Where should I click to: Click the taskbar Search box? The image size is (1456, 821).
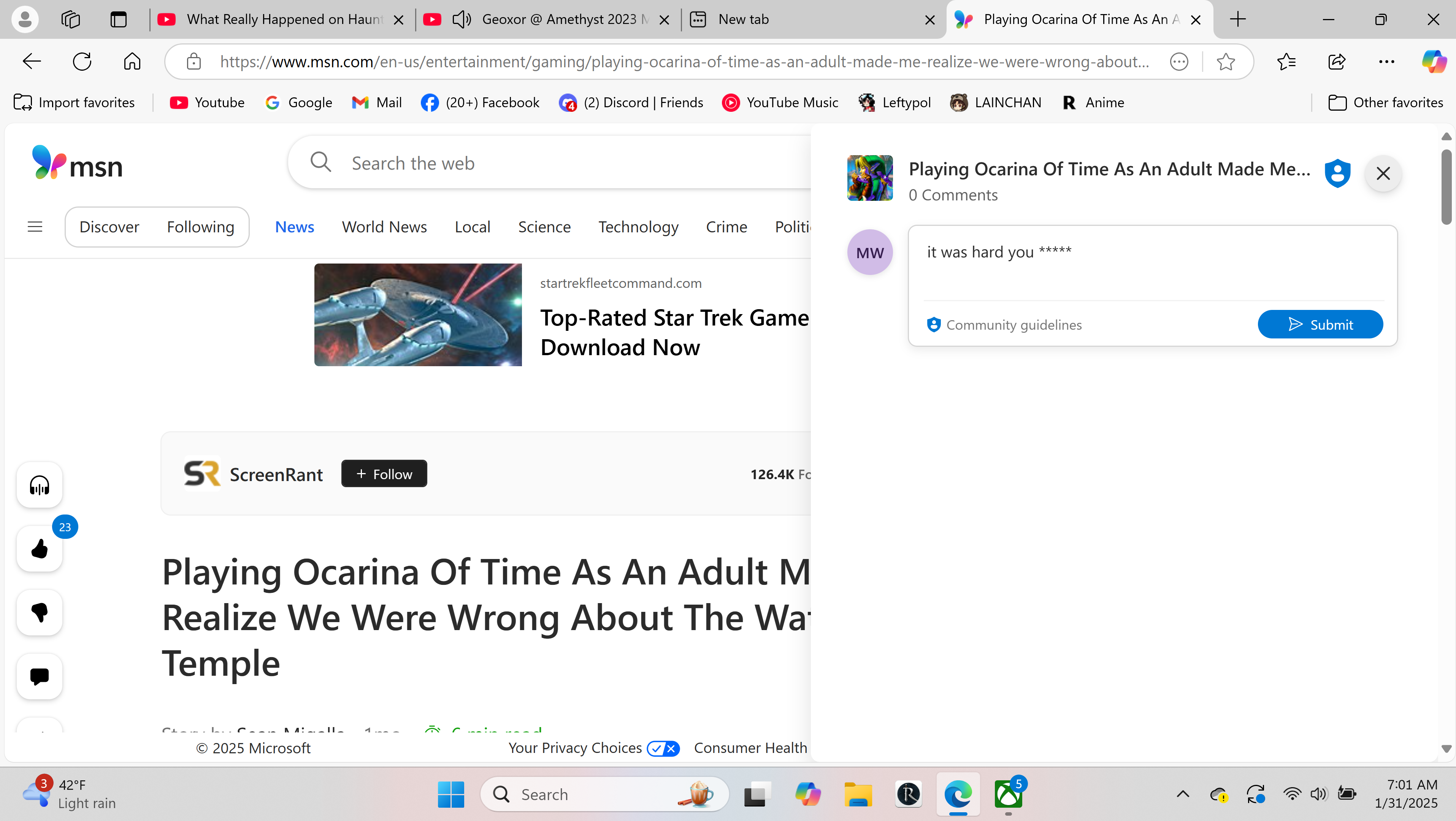click(x=604, y=794)
